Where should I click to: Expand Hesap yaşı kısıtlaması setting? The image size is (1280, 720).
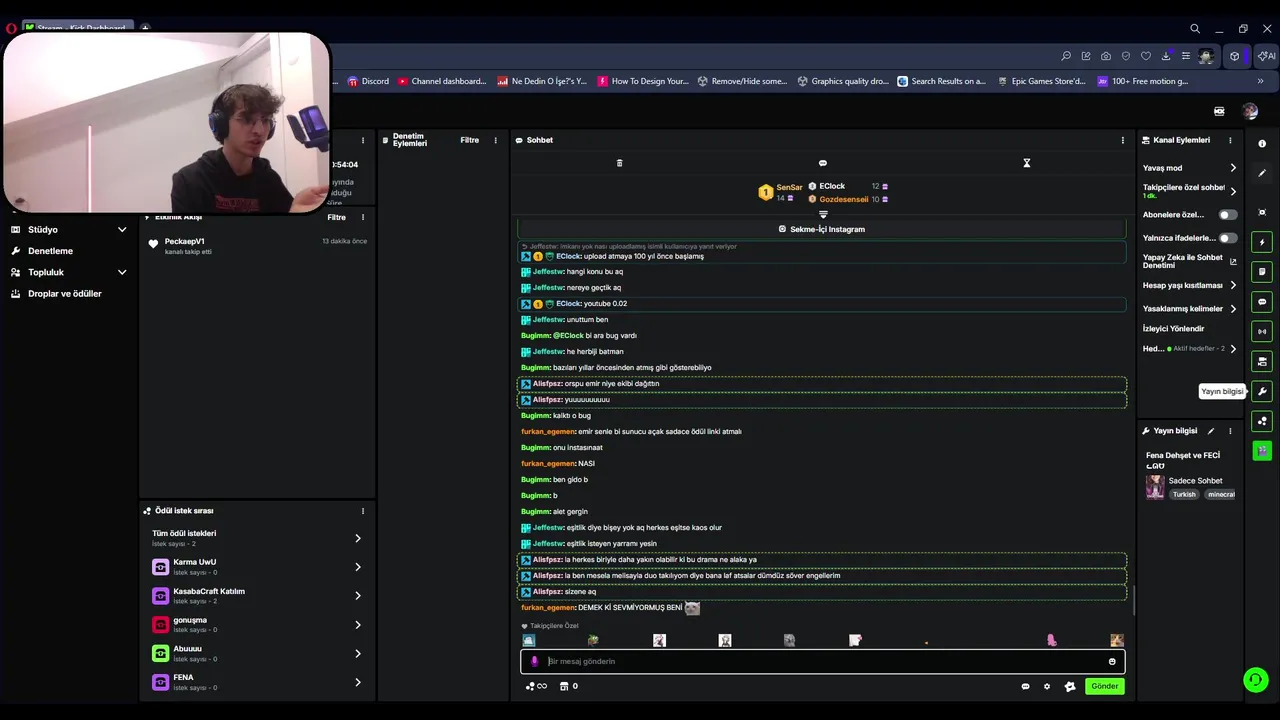coord(1190,285)
